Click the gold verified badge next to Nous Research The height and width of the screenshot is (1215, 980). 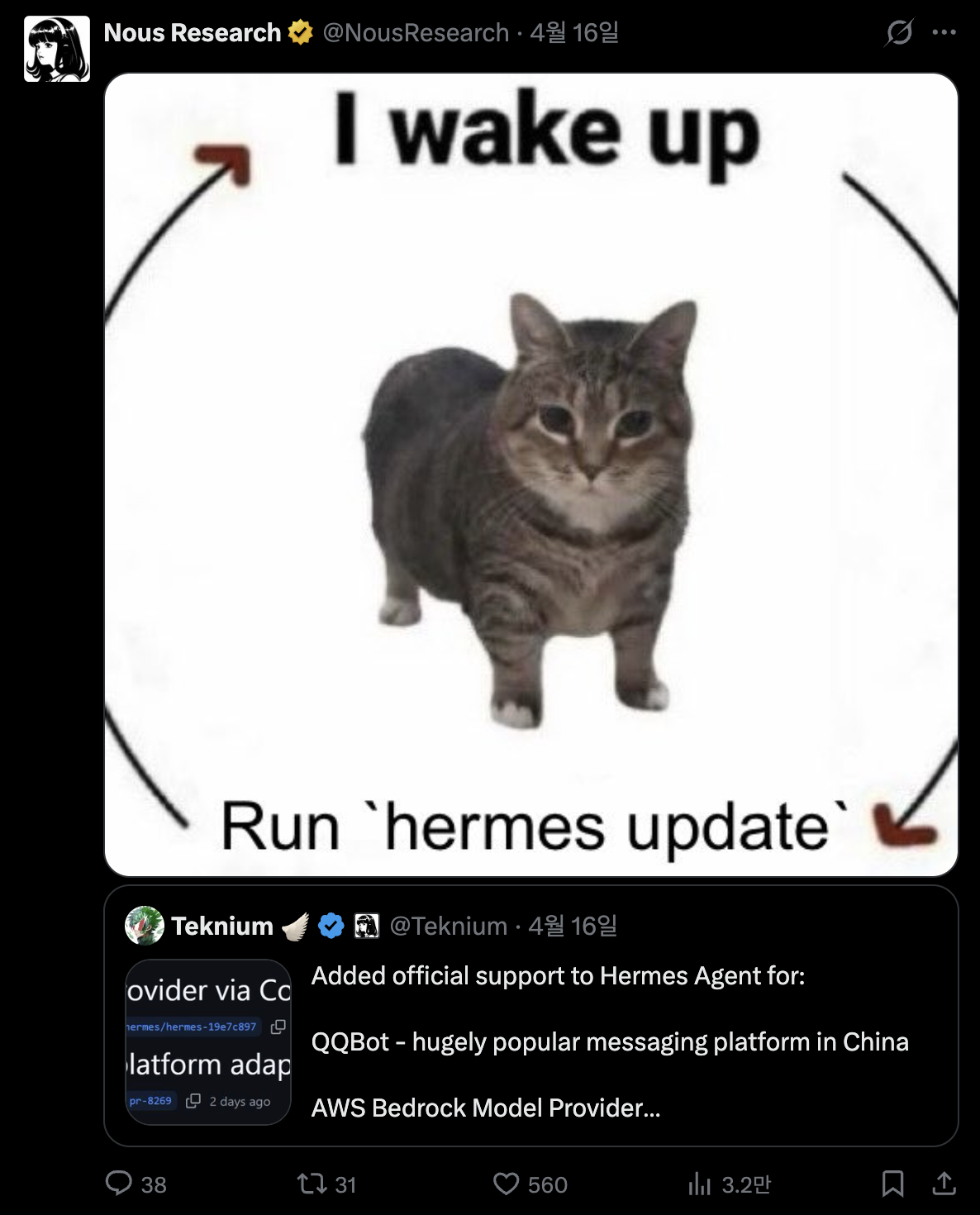tap(301, 32)
